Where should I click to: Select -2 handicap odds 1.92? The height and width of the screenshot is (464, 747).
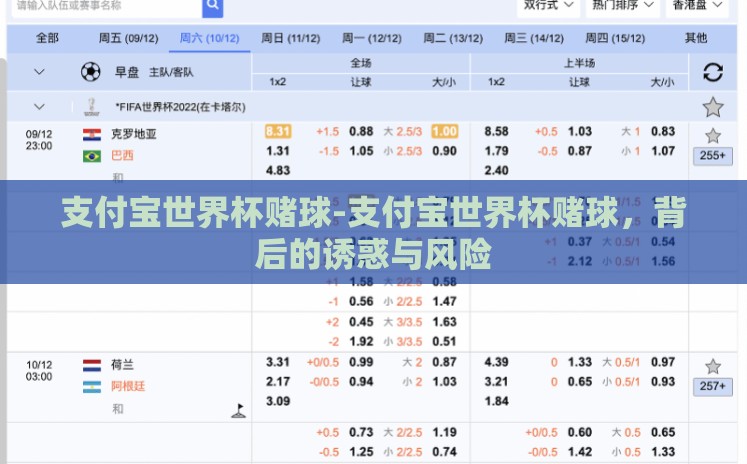click(x=361, y=342)
